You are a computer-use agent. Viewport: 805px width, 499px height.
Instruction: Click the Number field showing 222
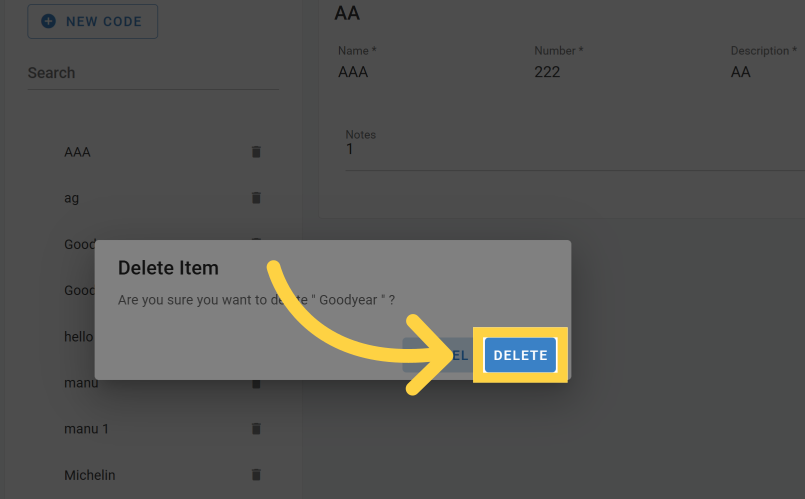(x=616, y=72)
